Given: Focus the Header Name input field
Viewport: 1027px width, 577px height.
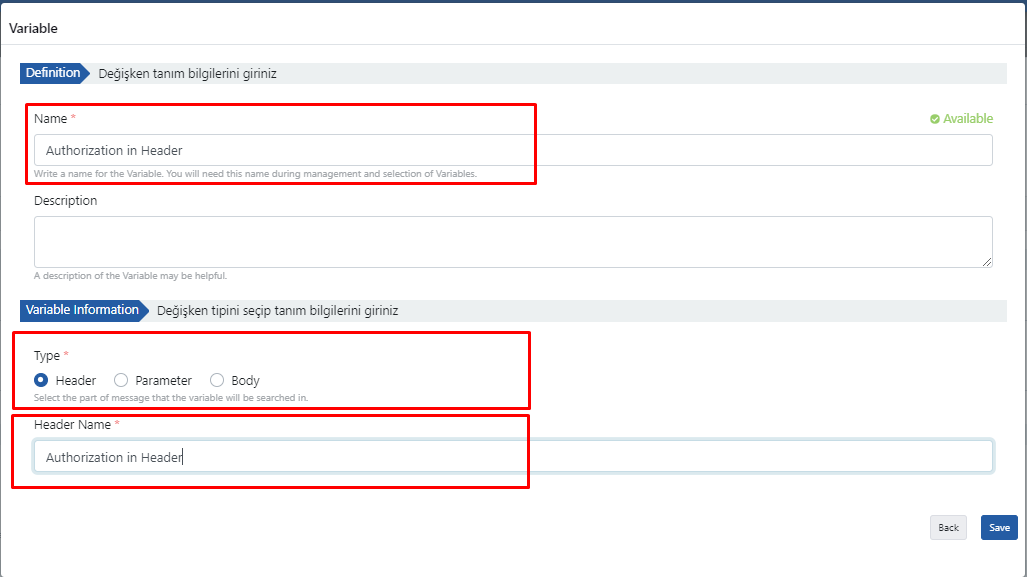Looking at the screenshot, I should click(512, 456).
